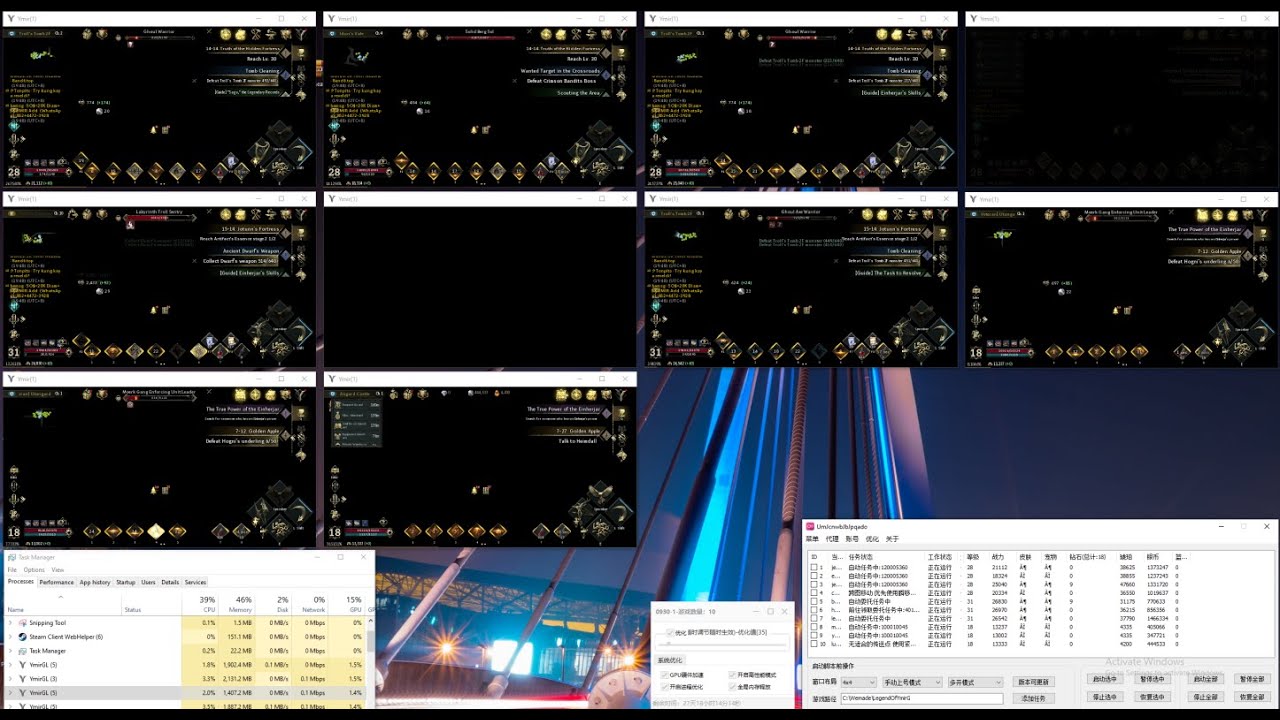Switch to the Performance tab
Screen dimensions: 1280x720
(x=56, y=582)
